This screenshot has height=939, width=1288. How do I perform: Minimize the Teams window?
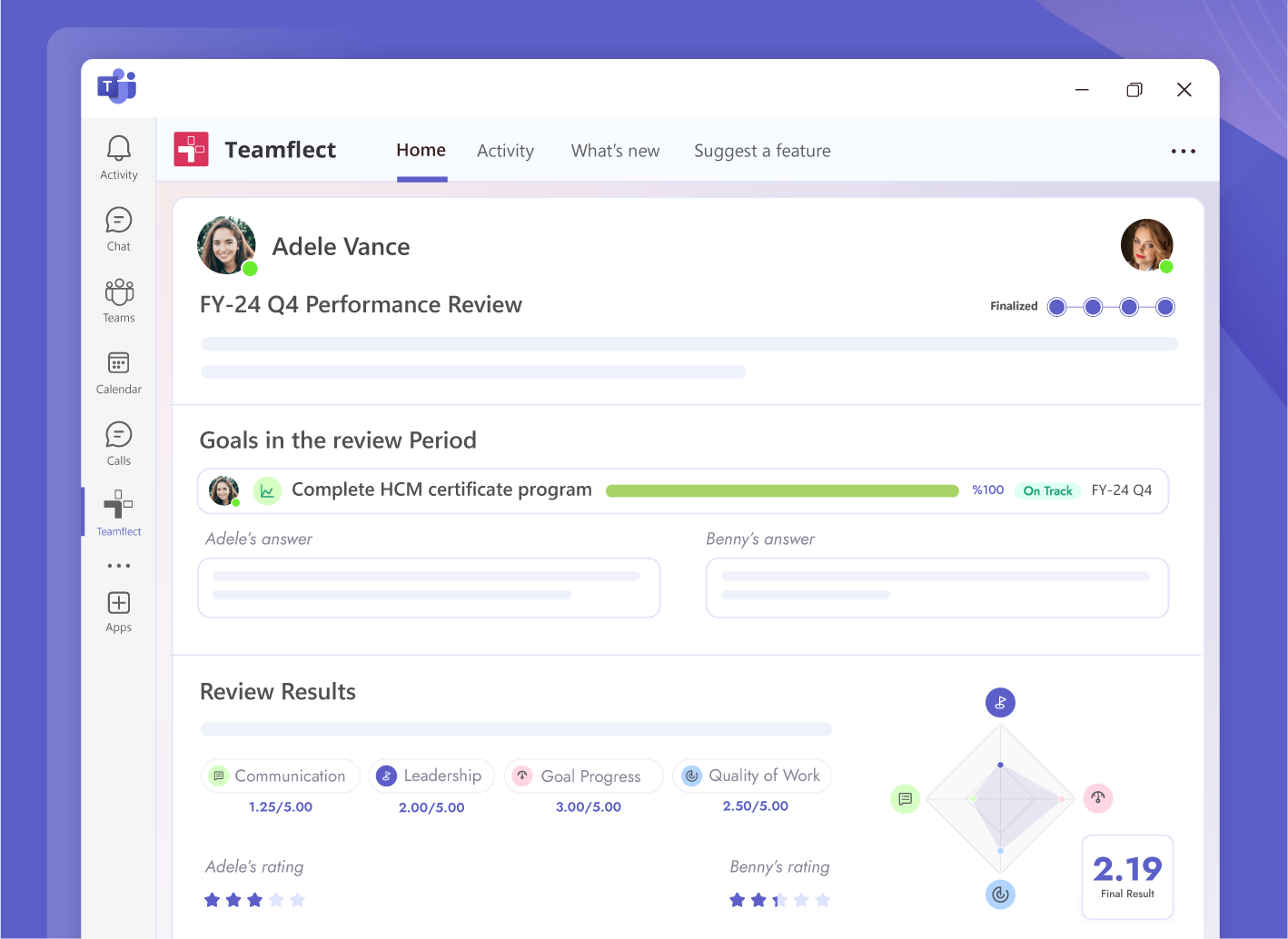pyautogui.click(x=1082, y=90)
